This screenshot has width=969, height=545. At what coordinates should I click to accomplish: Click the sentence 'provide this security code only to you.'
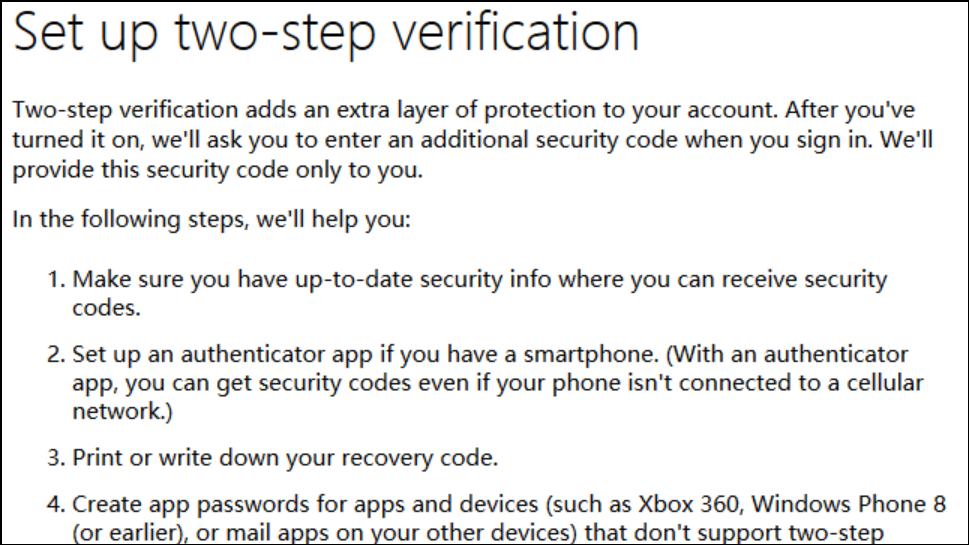(218, 170)
